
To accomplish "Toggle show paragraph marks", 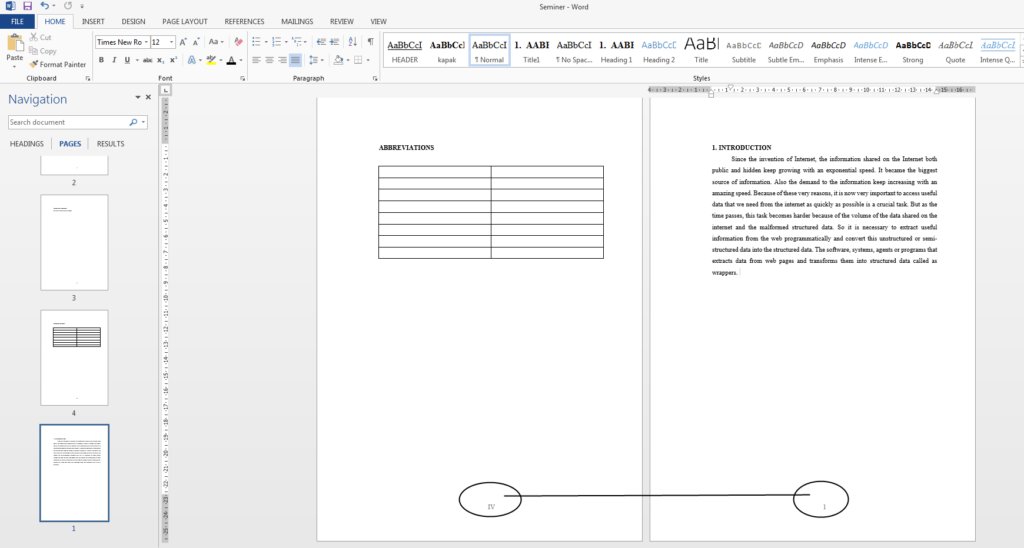I will [370, 42].
